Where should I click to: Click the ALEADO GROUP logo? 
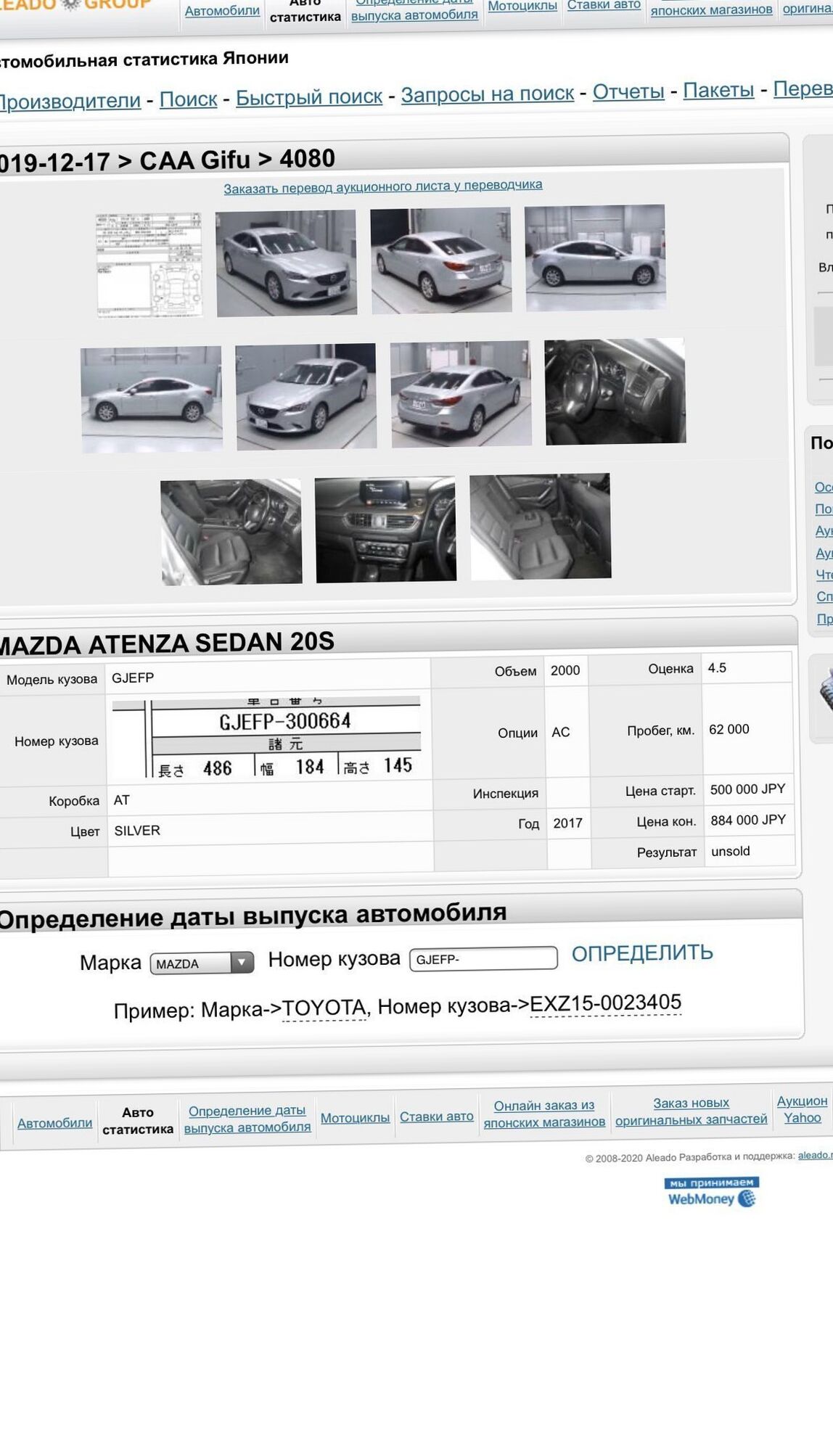pos(76,4)
